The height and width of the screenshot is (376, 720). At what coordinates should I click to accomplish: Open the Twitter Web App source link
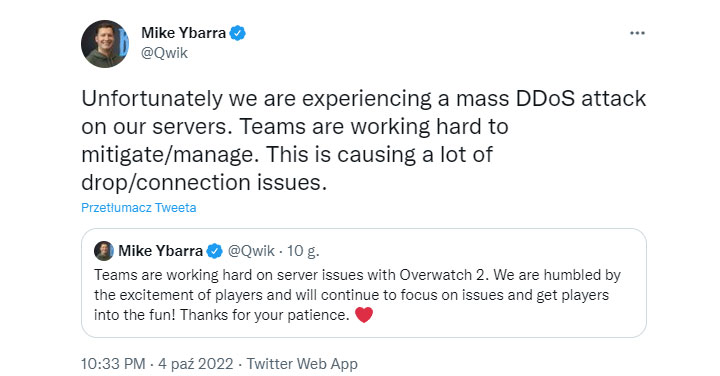(x=302, y=364)
